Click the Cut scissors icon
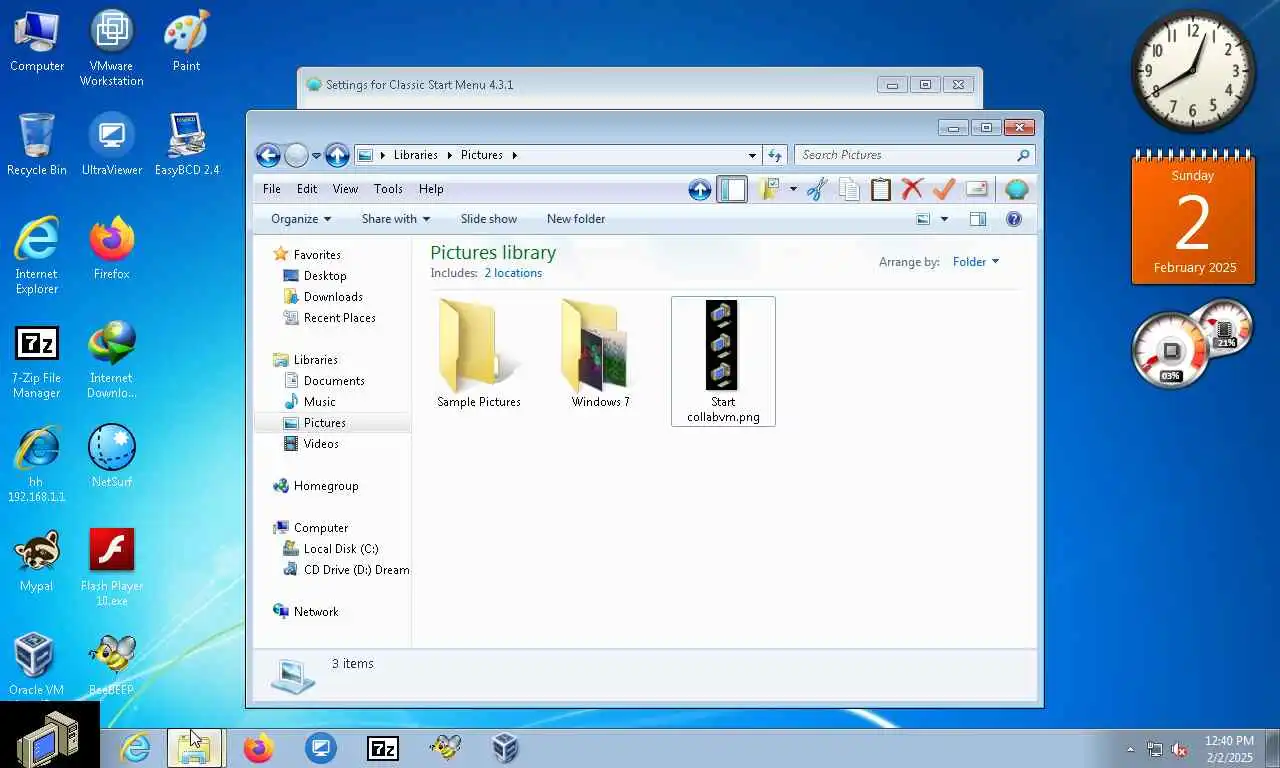The image size is (1280, 768). click(817, 189)
